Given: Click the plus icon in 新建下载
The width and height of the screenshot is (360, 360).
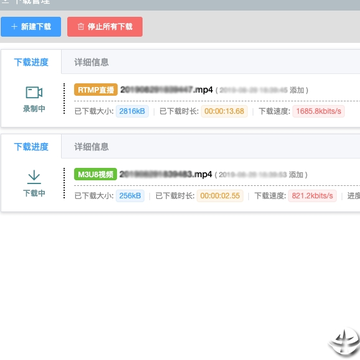Looking at the screenshot, I should (14, 27).
